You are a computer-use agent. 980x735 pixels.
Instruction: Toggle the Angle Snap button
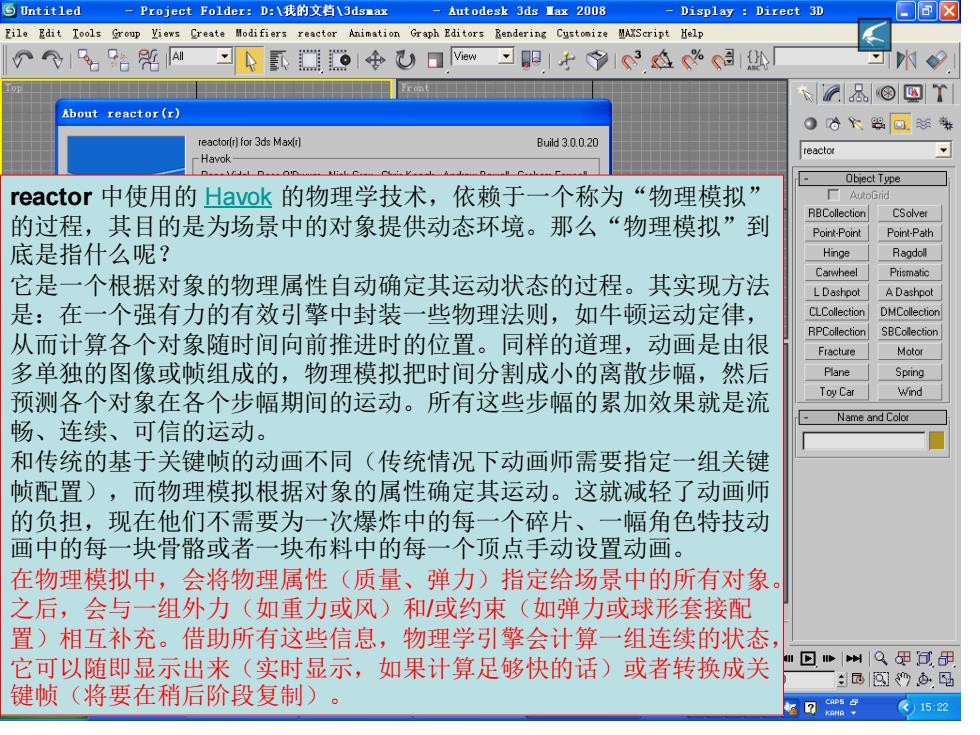662,61
